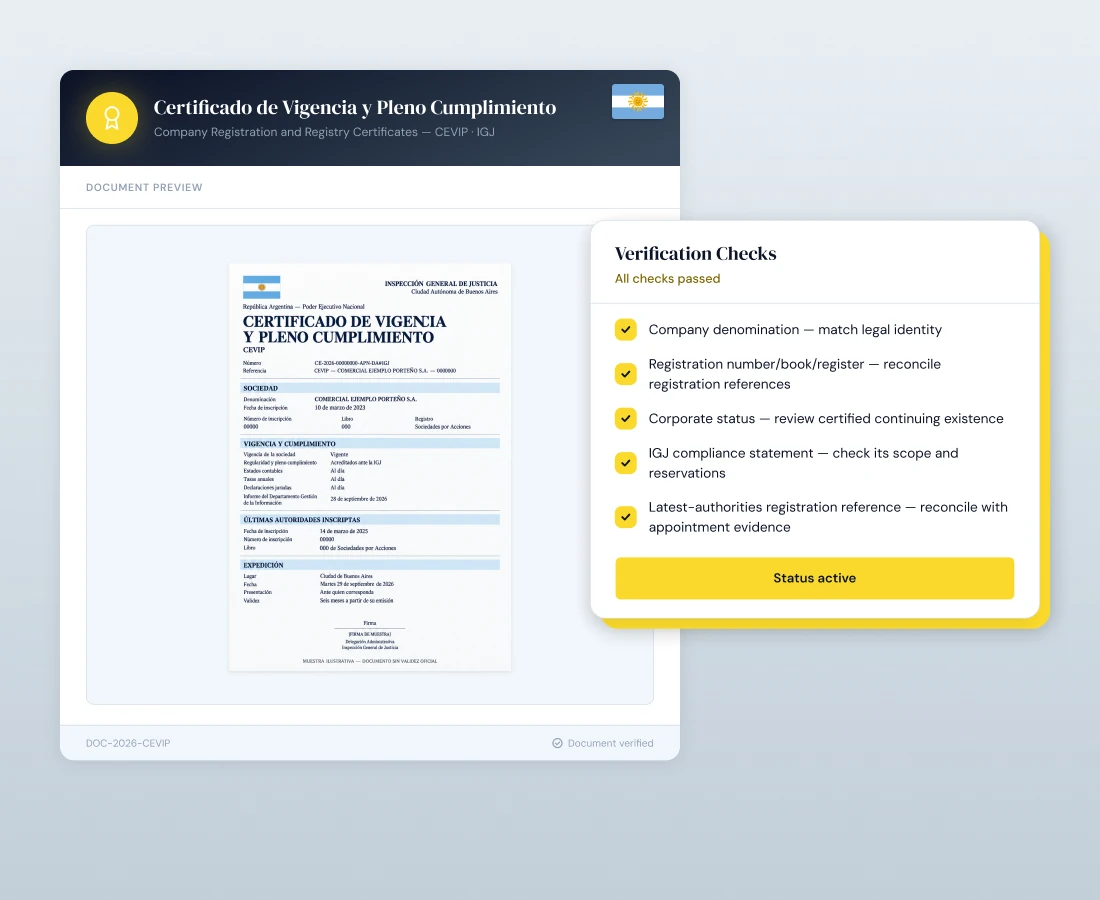The height and width of the screenshot is (900, 1100).
Task: Click the 10 de marzo de 2023 date
Action: 340,408
